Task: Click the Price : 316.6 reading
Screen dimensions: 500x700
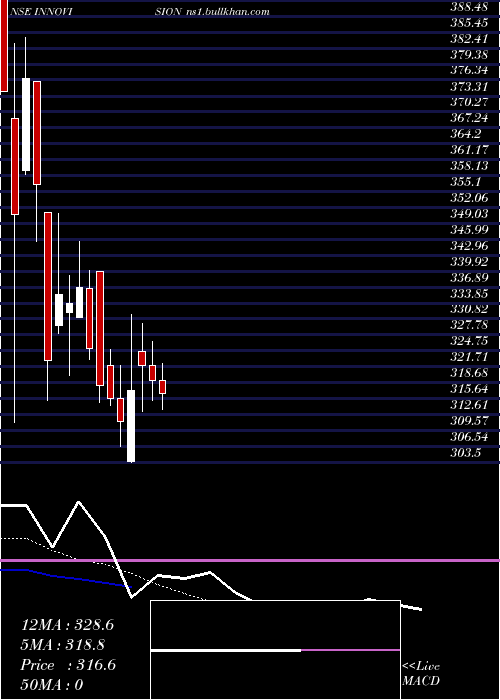Action: click(68, 665)
